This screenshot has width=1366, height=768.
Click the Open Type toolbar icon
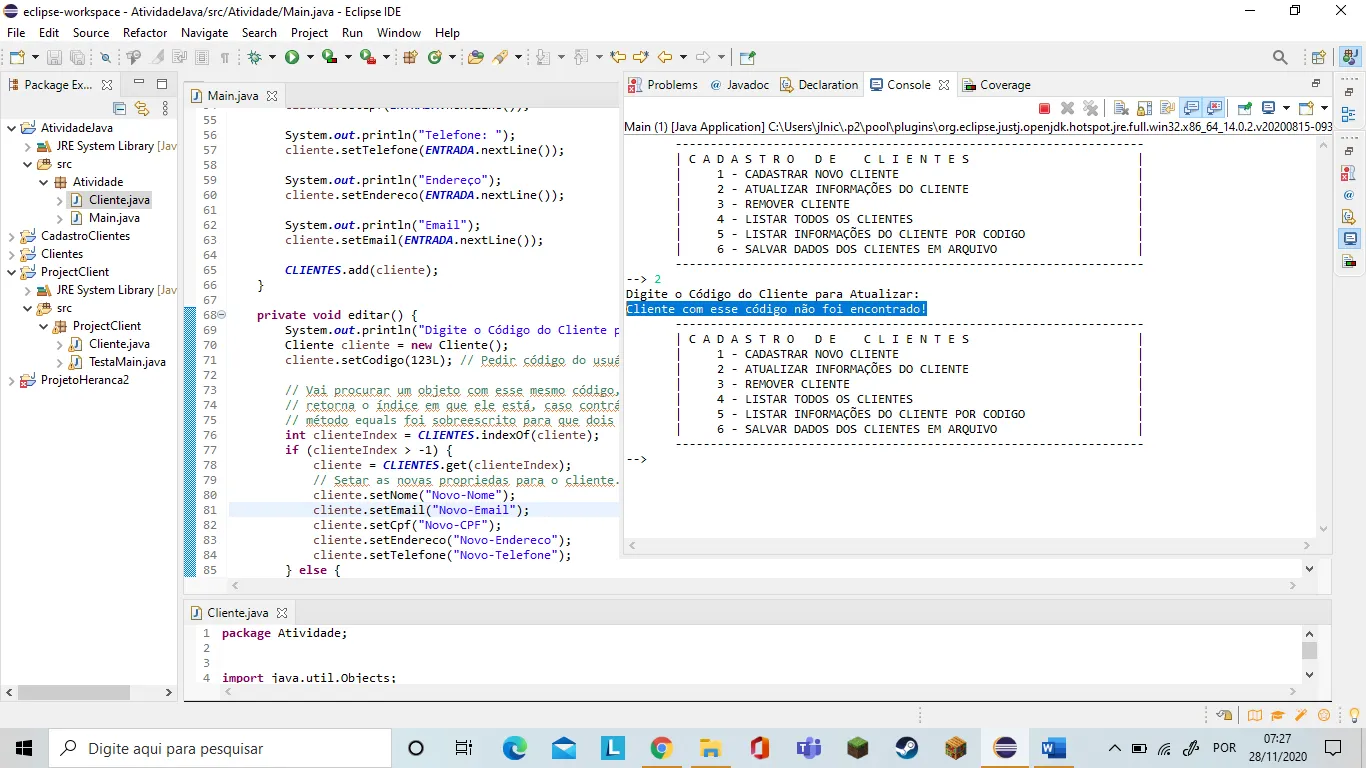coord(475,58)
